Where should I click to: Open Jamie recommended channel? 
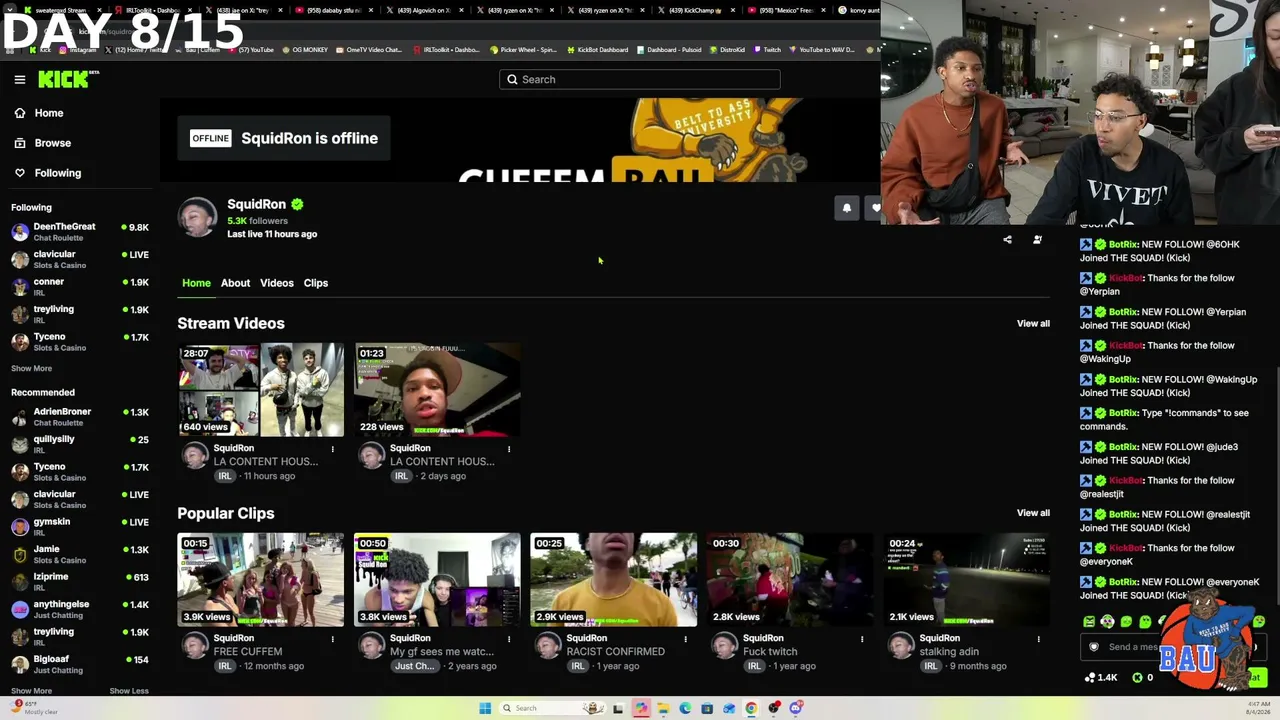[80, 554]
